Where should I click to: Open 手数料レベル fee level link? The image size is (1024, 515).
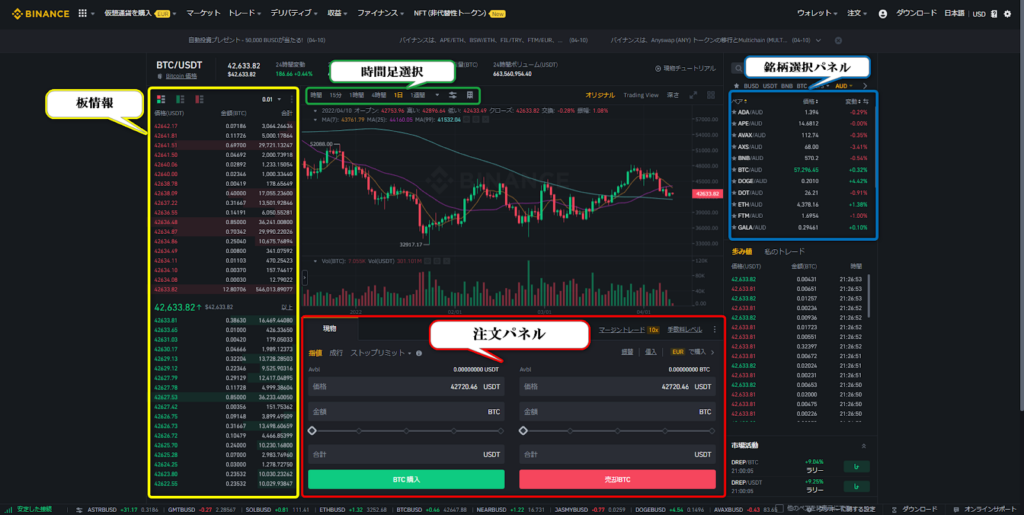coord(684,330)
